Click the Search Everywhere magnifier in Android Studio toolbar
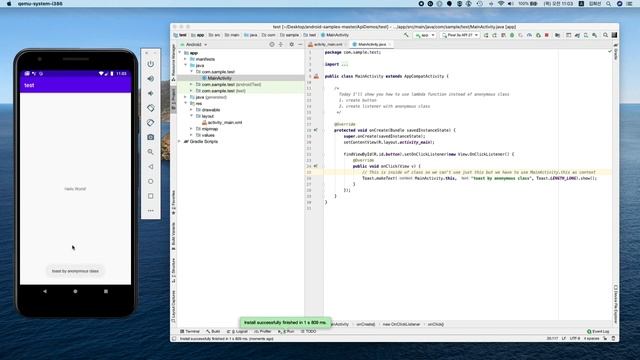 [606, 36]
